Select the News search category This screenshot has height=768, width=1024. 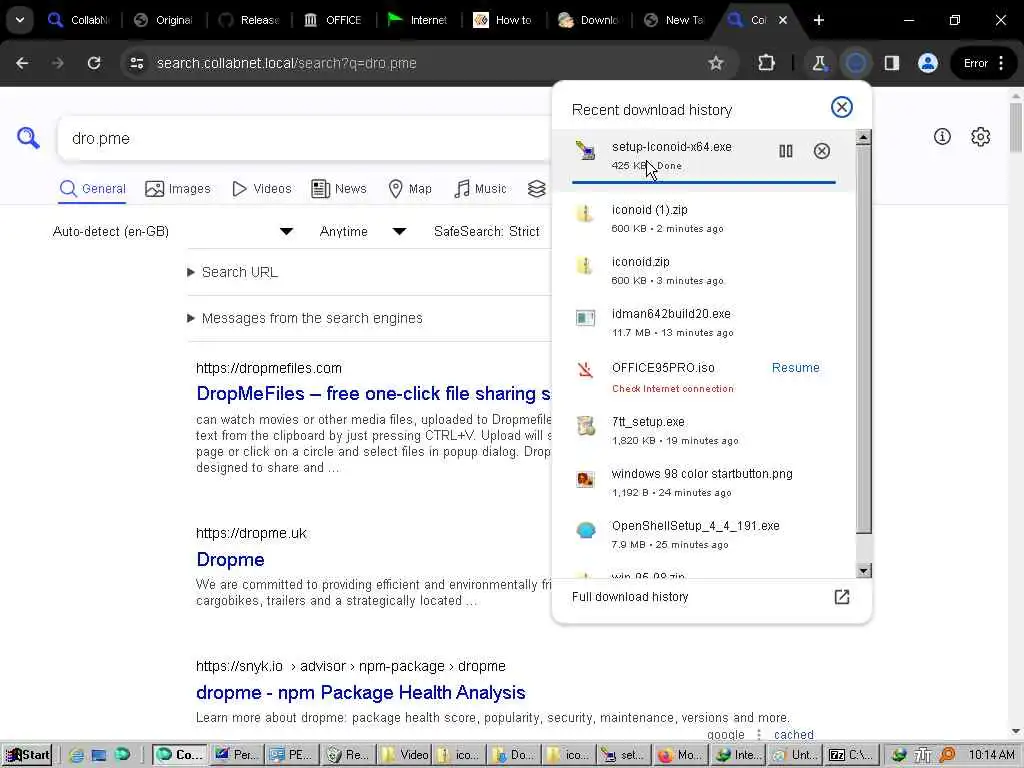(x=339, y=189)
